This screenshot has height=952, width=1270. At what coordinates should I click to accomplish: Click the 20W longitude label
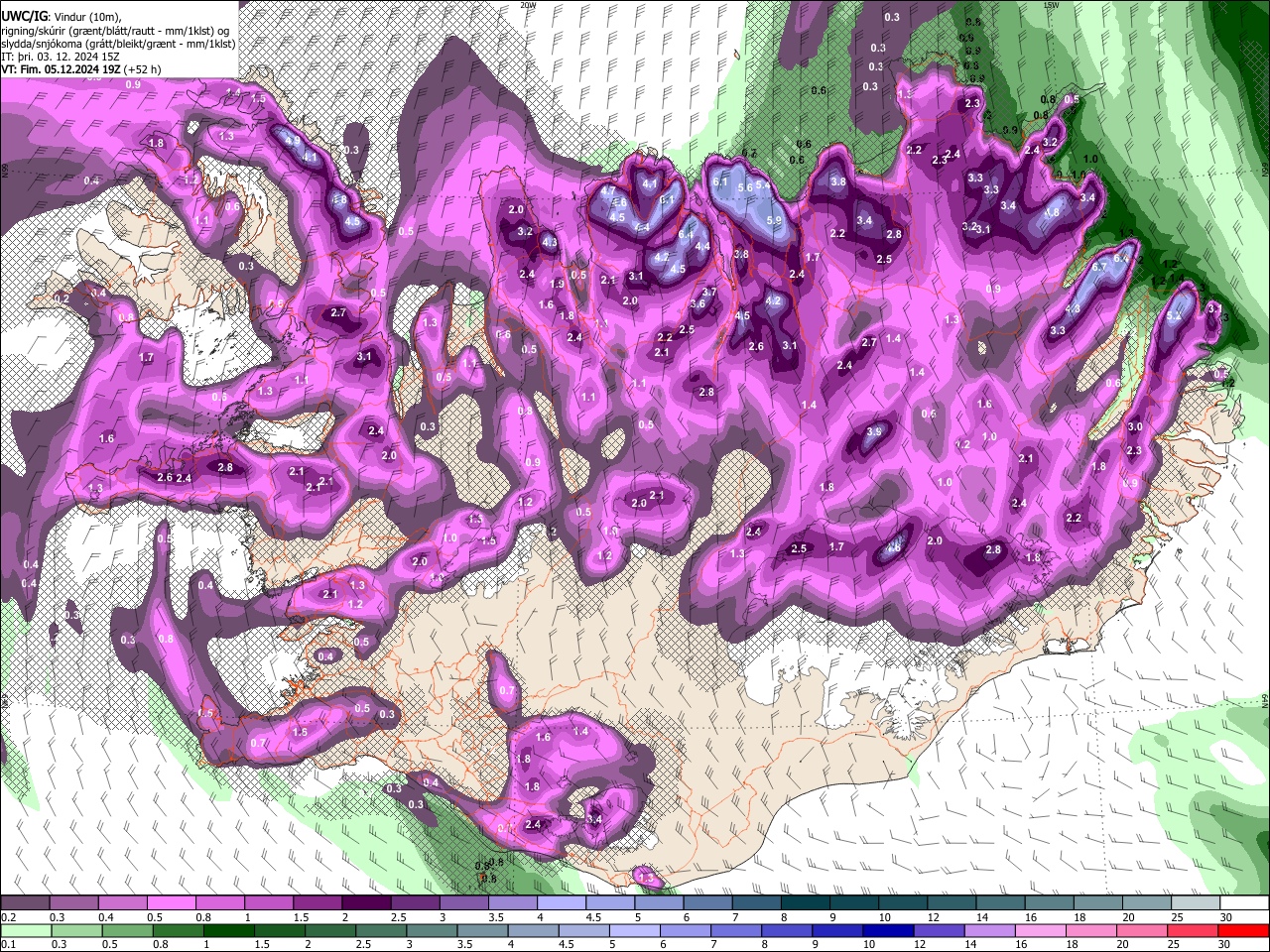click(x=529, y=4)
